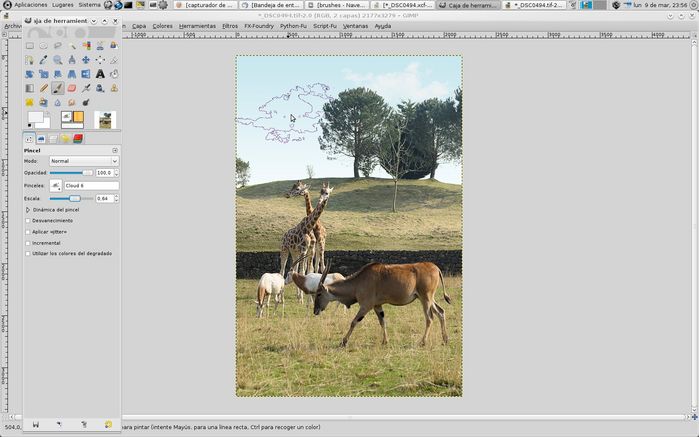Open the FX-Foundry menu
Screen dimensions: 699x437
(259, 26)
